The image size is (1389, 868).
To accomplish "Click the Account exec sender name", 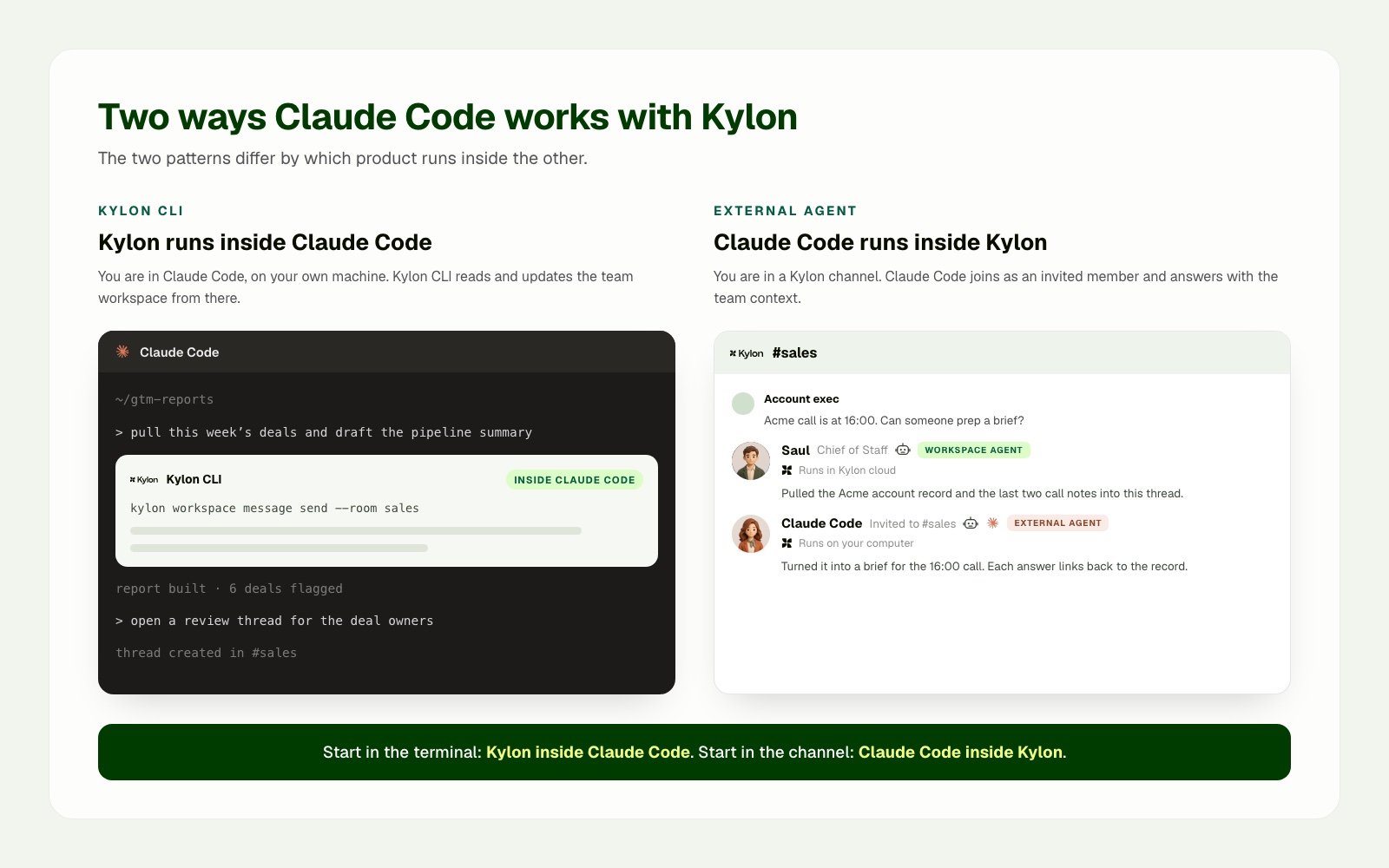I will coord(801,399).
